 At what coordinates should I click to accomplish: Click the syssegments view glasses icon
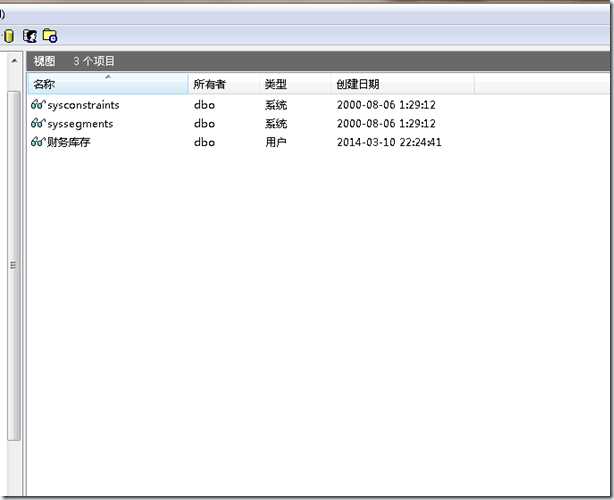click(x=38, y=123)
